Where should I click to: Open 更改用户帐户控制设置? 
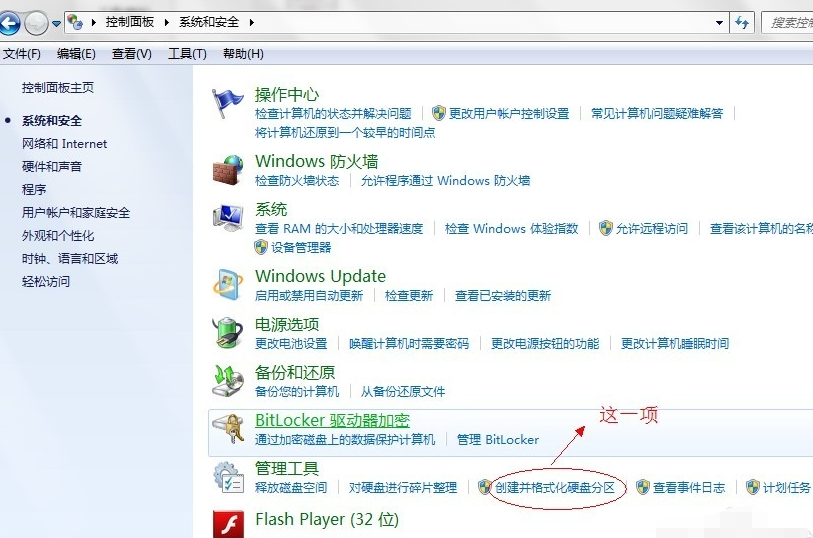[x=509, y=114]
